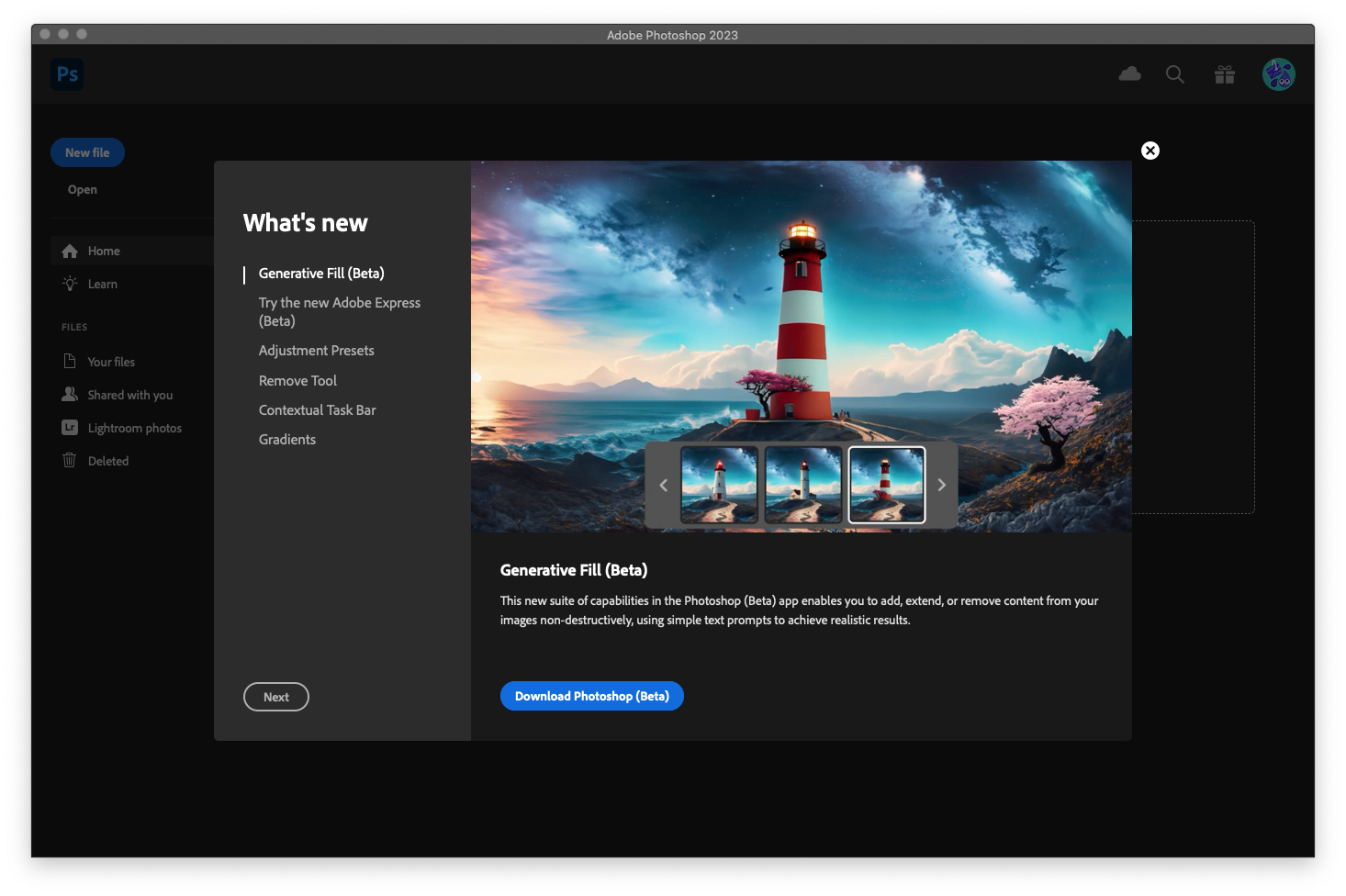Select the first lighthouse variation thumbnail
Viewport: 1346px width, 896px height.
[719, 485]
